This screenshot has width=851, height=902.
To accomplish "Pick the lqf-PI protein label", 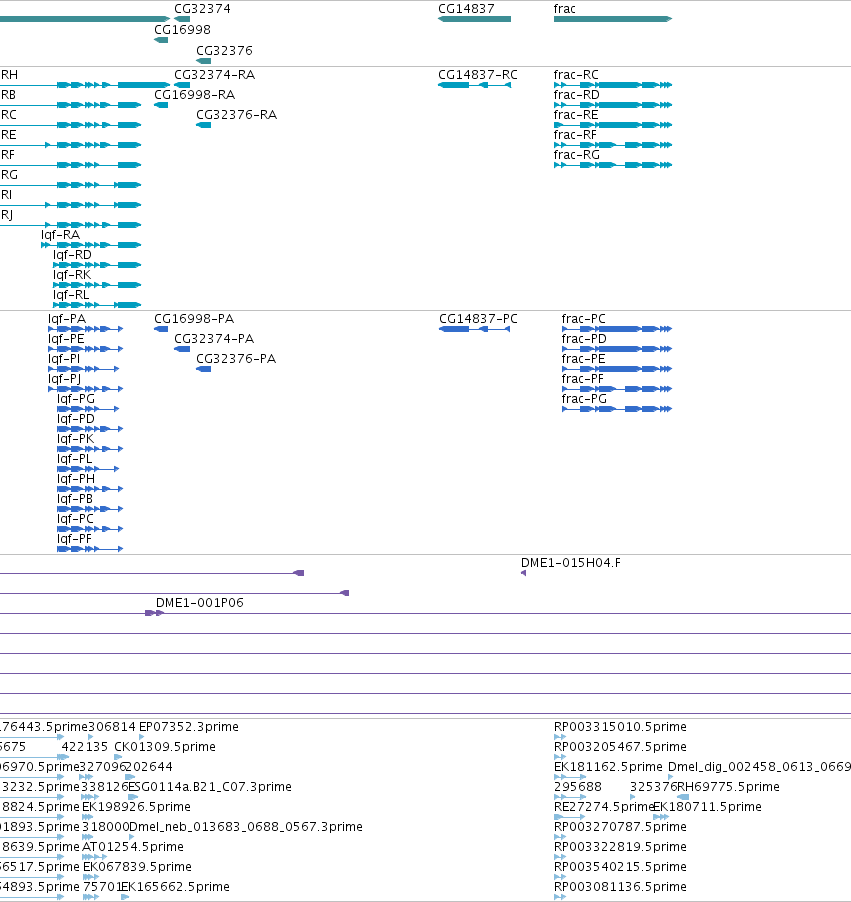I will tap(64, 359).
